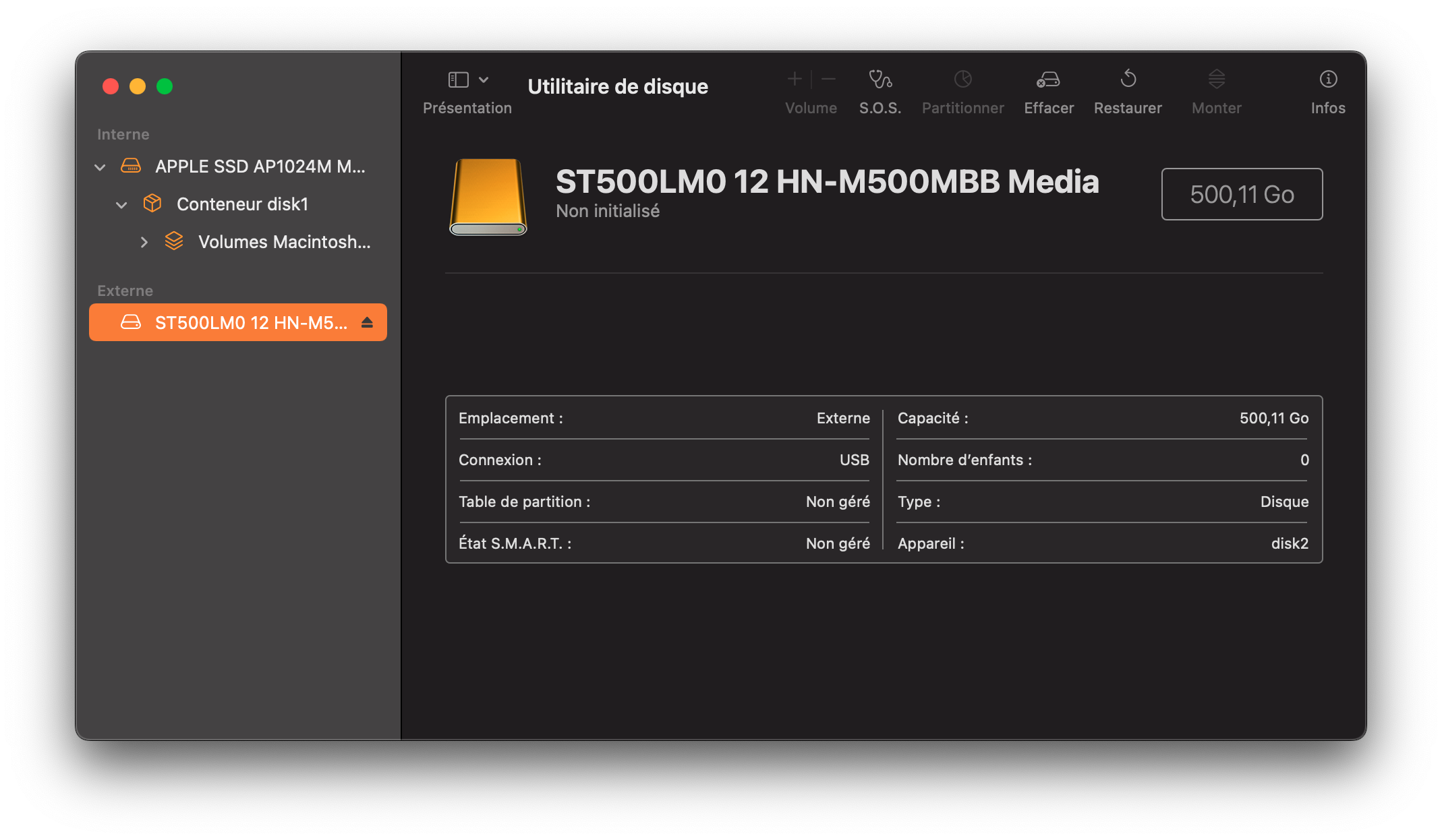The height and width of the screenshot is (840, 1442).
Task: Eject the ST500LM0 external disk
Action: tap(367, 322)
